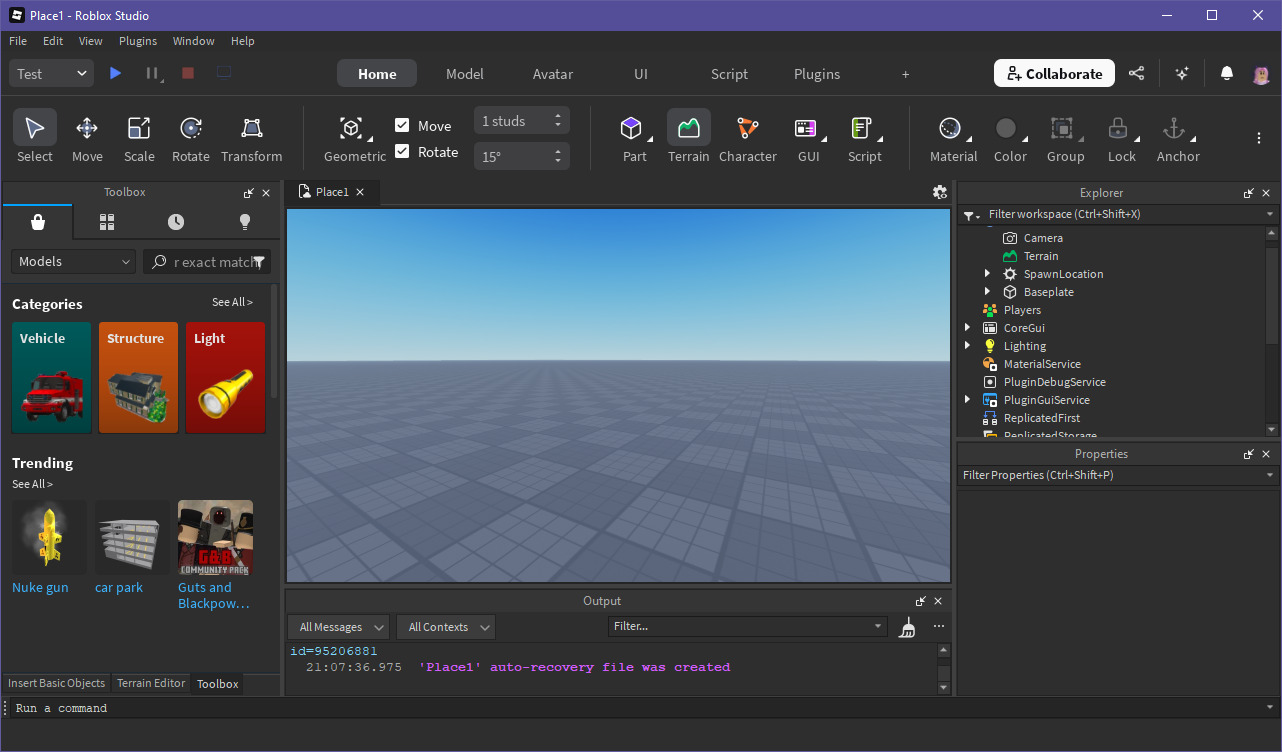The height and width of the screenshot is (752, 1282).
Task: Expand the Lighting service node
Action: click(967, 346)
